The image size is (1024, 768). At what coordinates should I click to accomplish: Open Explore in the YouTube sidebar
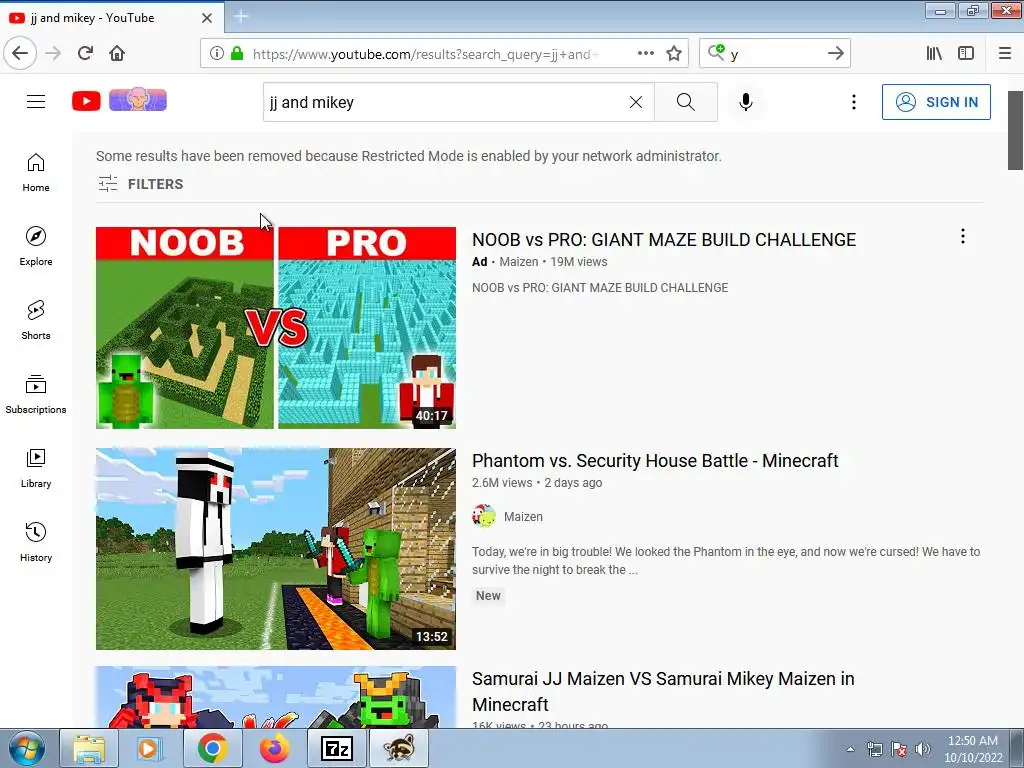click(x=36, y=246)
